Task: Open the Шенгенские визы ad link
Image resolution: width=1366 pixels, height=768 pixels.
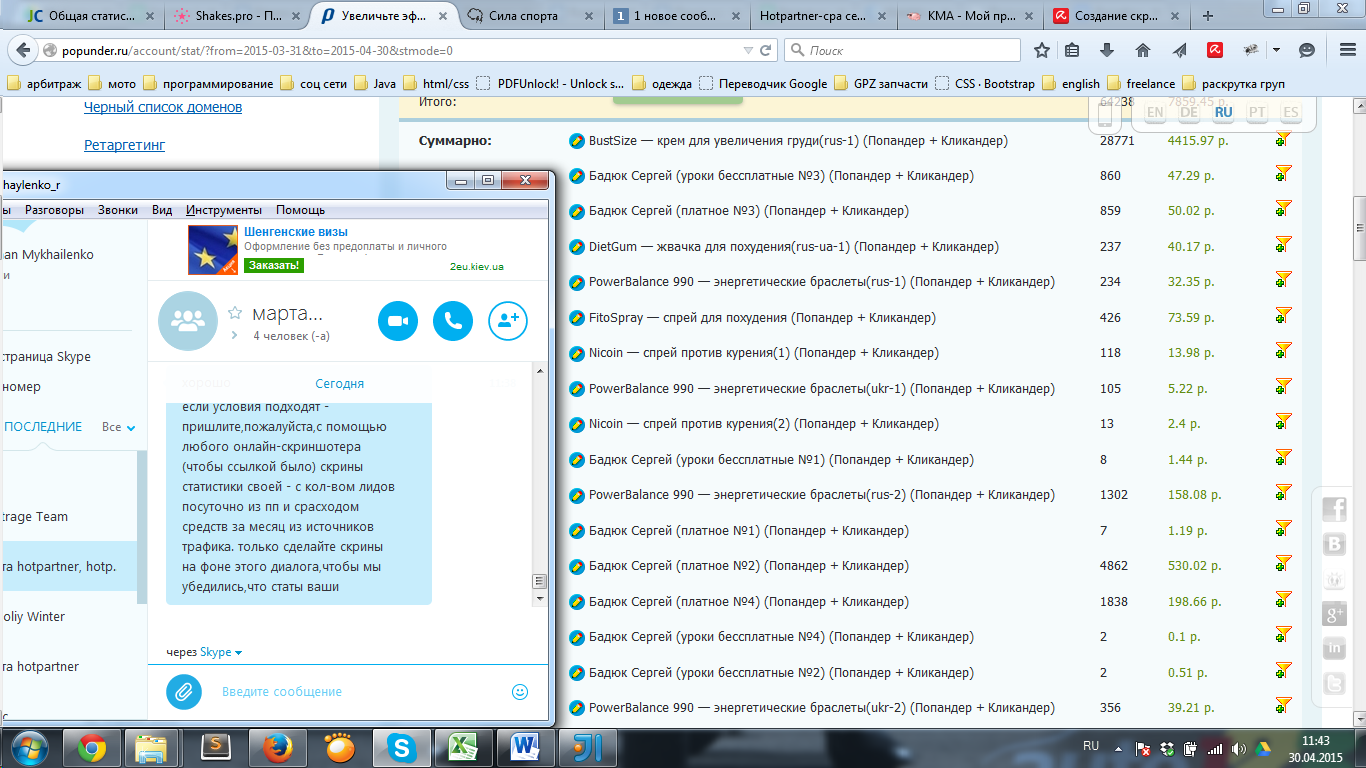Action: pos(296,232)
